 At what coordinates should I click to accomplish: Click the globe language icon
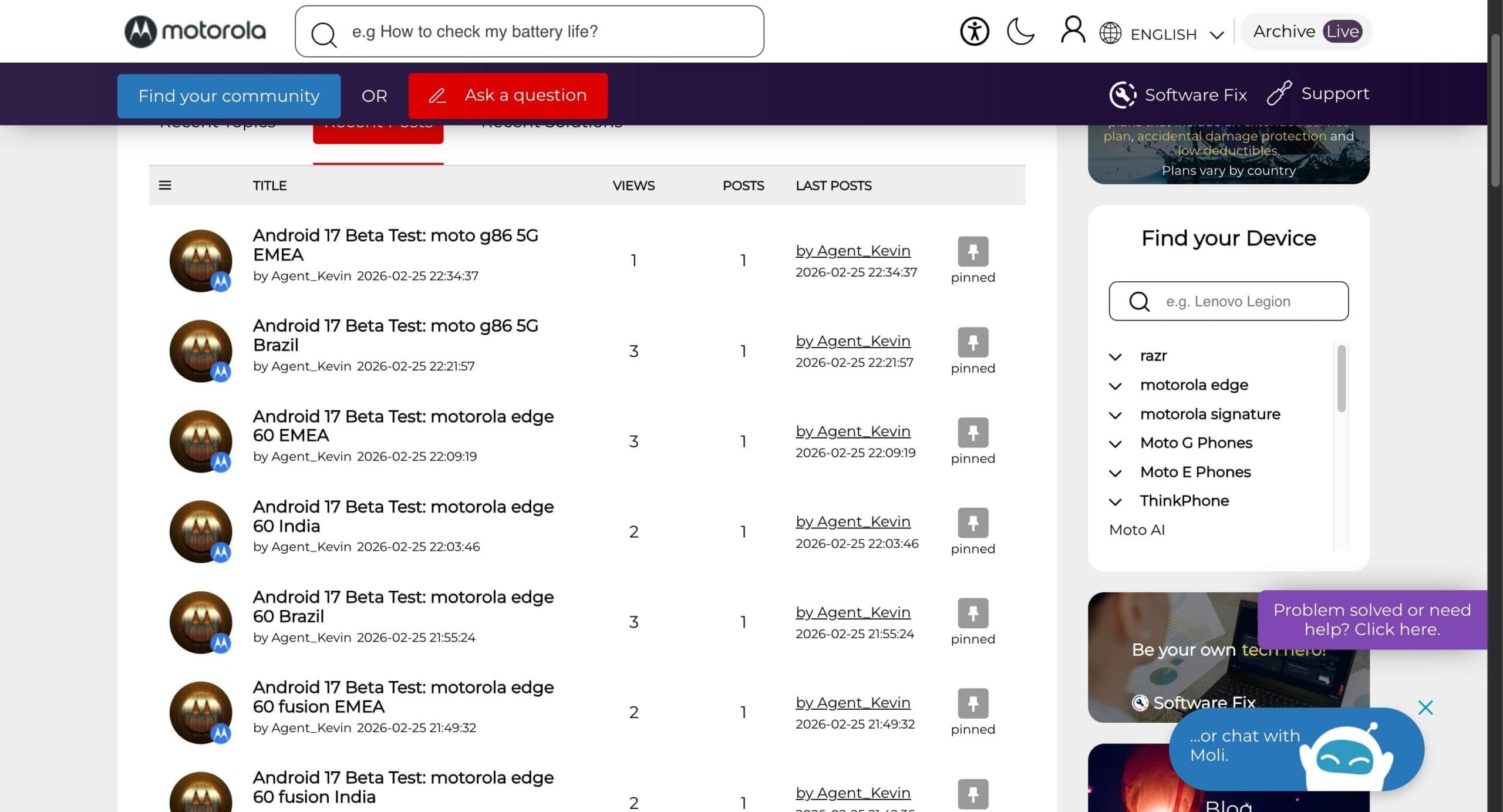[1110, 33]
